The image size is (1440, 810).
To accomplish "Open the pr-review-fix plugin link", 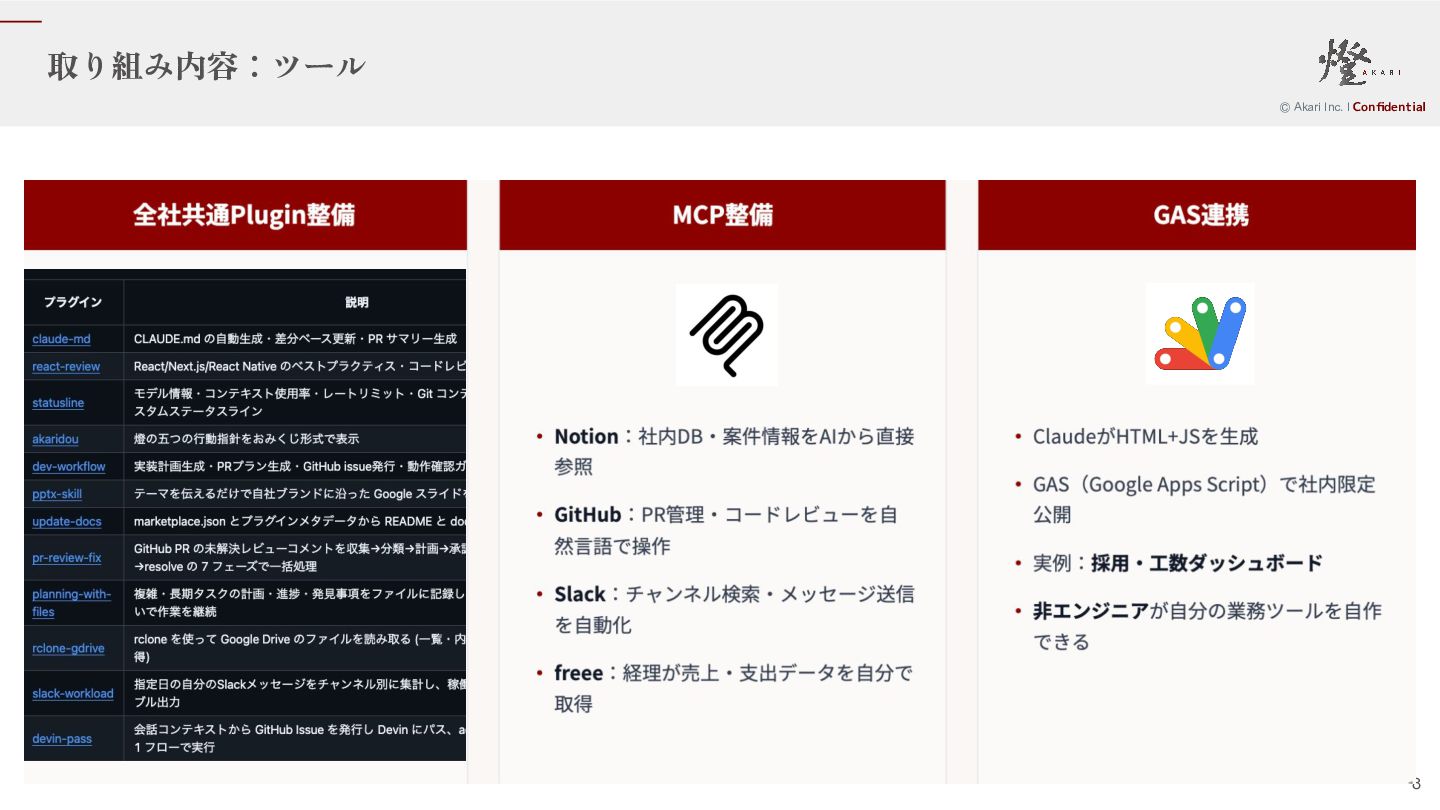I will [x=66, y=558].
